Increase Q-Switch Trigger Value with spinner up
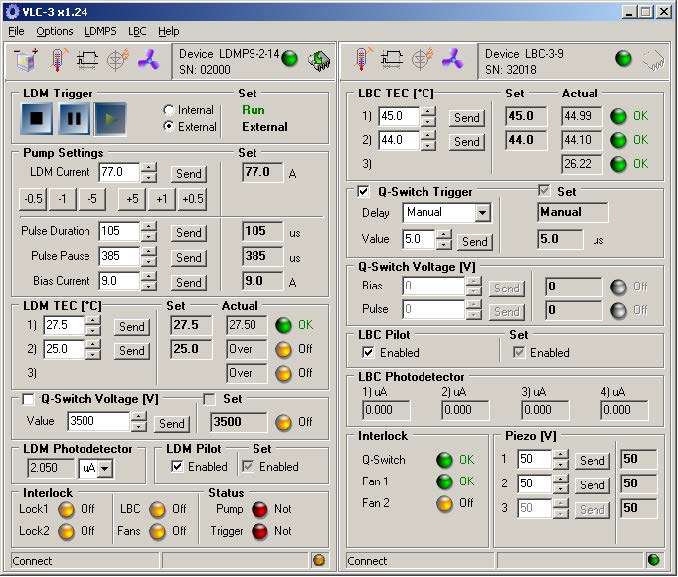678x577 pixels. [x=444, y=234]
